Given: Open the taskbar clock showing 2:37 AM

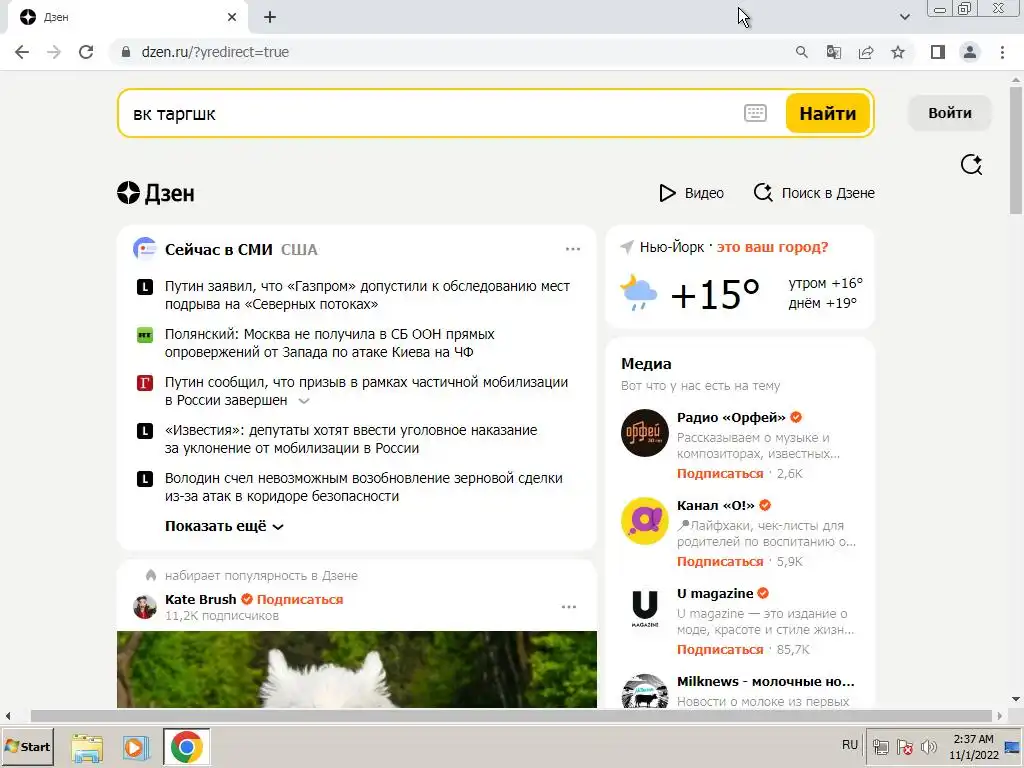Looking at the screenshot, I should (973, 746).
